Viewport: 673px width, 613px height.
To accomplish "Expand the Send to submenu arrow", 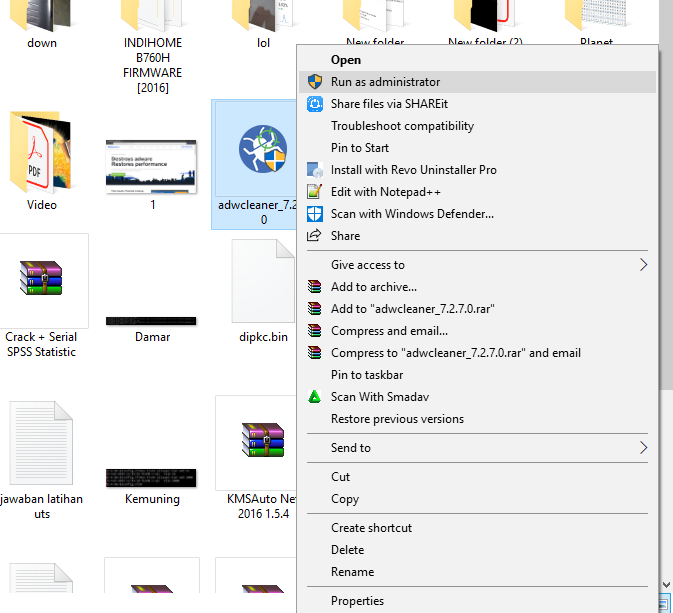I will [x=643, y=448].
